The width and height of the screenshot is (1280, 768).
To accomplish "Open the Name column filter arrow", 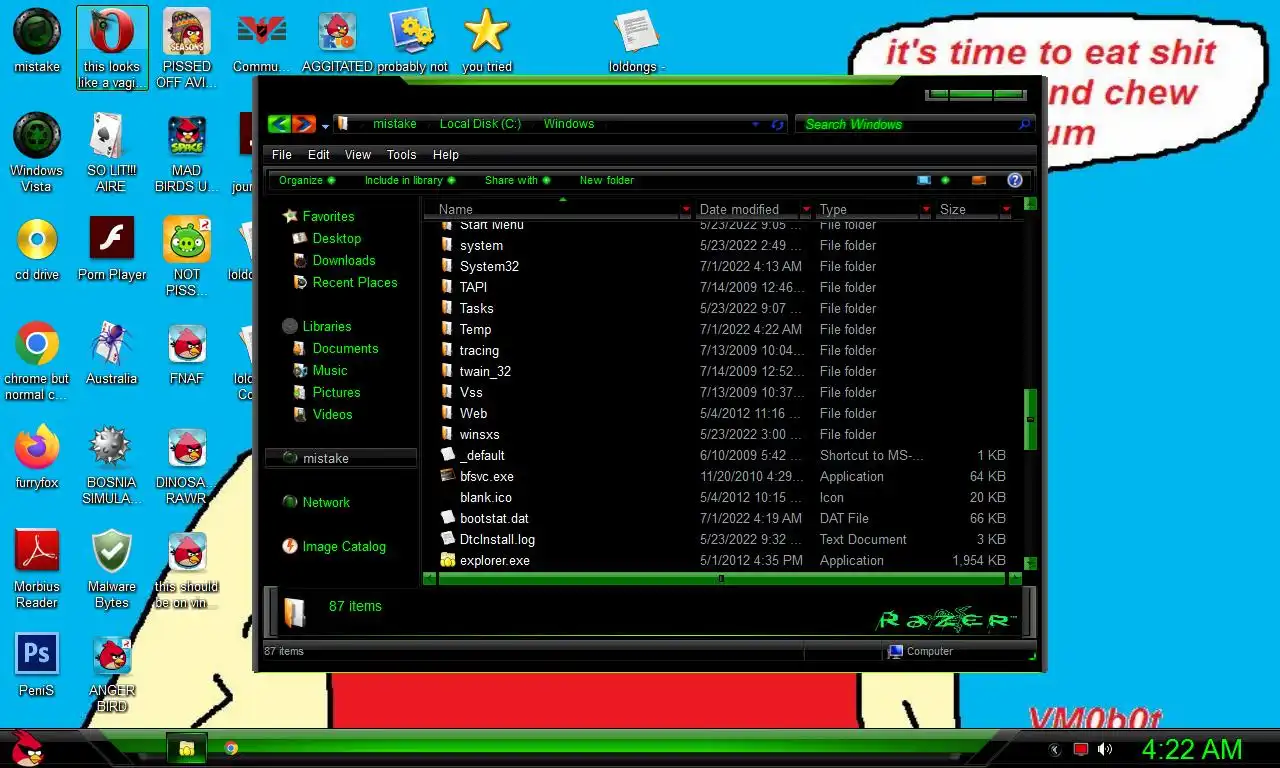I will tap(686, 210).
